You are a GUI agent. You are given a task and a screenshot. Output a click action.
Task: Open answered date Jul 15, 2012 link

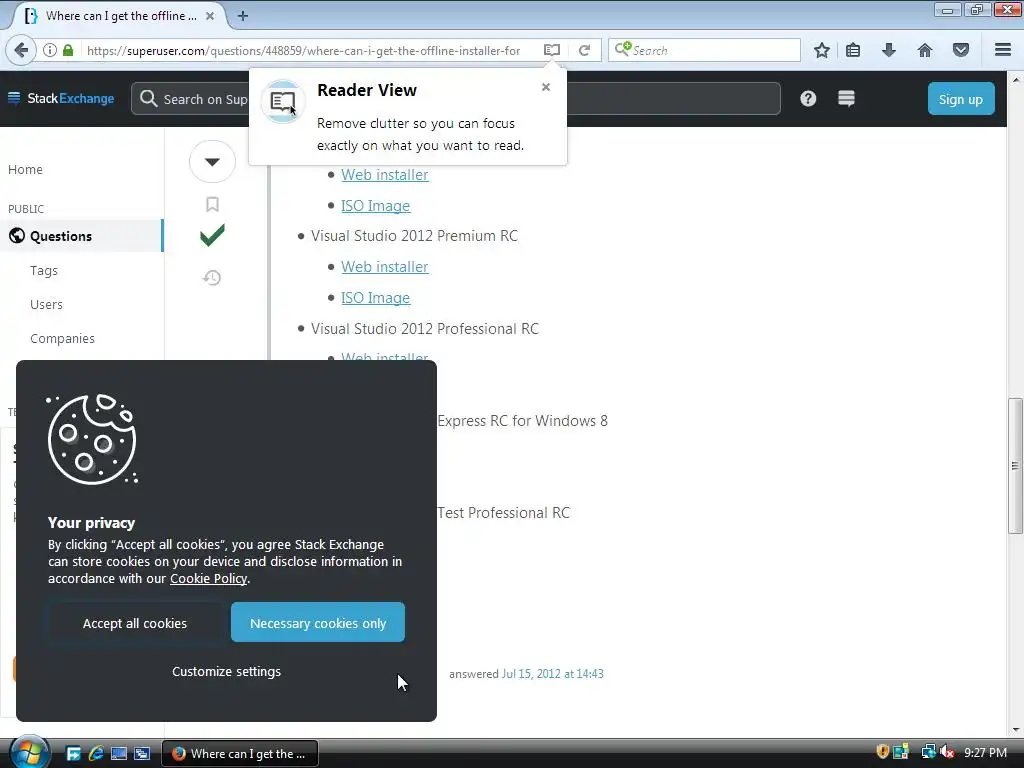pos(552,674)
